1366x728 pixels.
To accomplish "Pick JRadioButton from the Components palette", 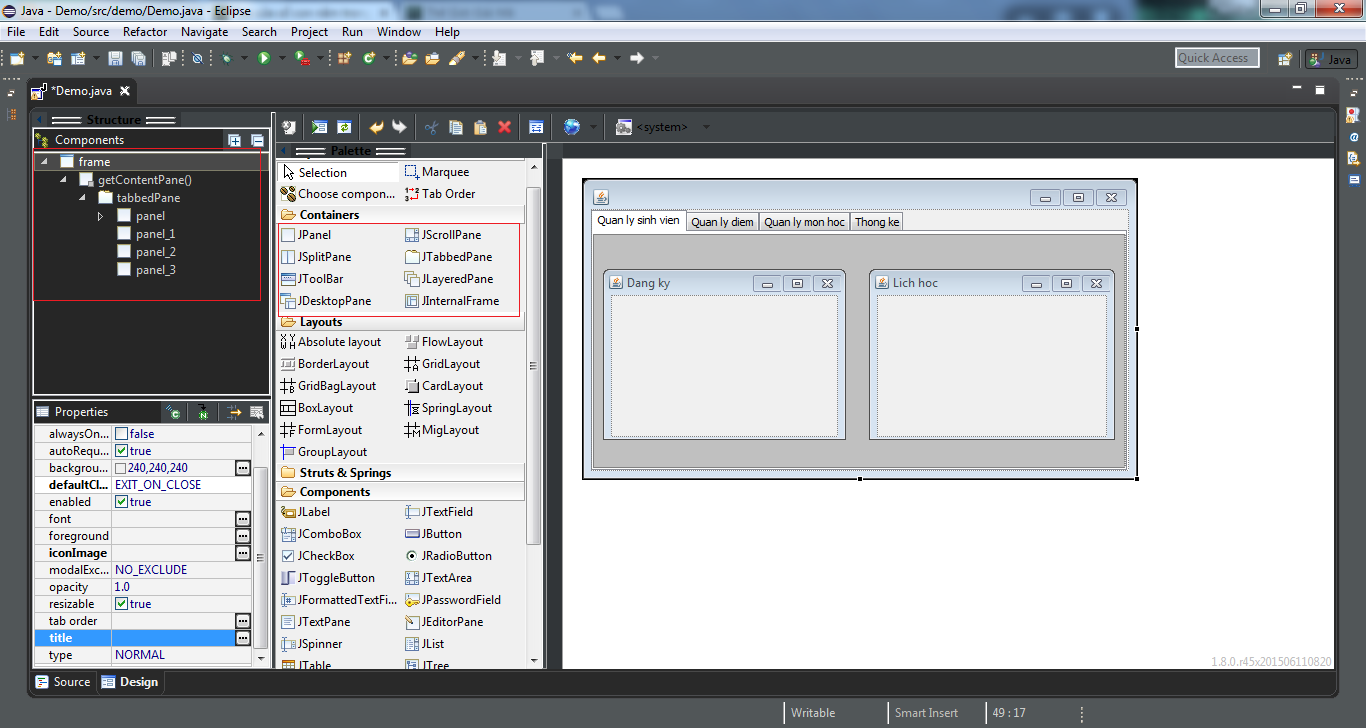I will pyautogui.click(x=449, y=556).
